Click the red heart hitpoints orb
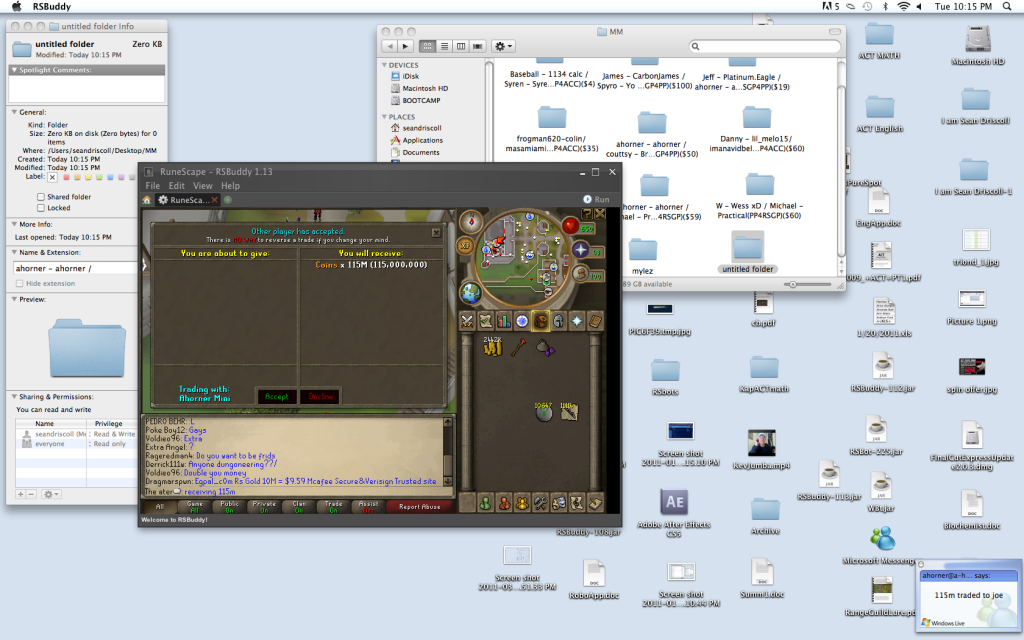The height and width of the screenshot is (640, 1024). [571, 226]
